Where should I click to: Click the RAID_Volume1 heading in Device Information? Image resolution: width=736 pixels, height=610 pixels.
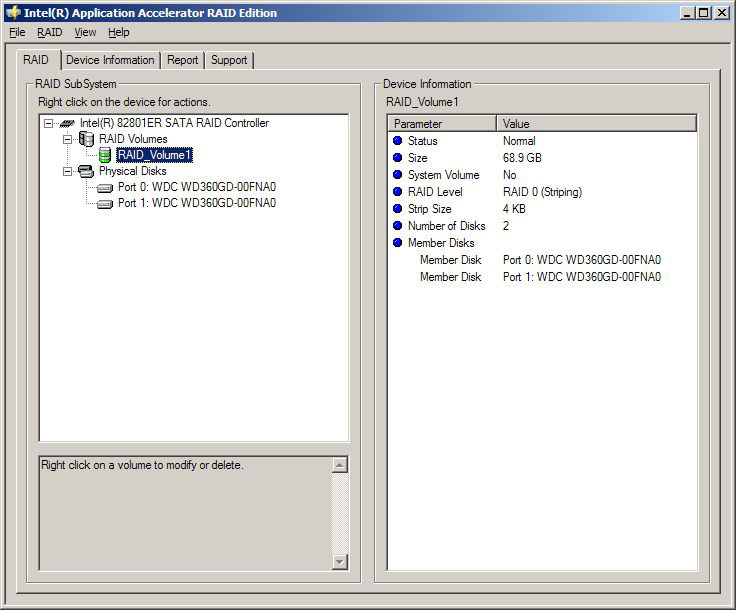tap(422, 102)
